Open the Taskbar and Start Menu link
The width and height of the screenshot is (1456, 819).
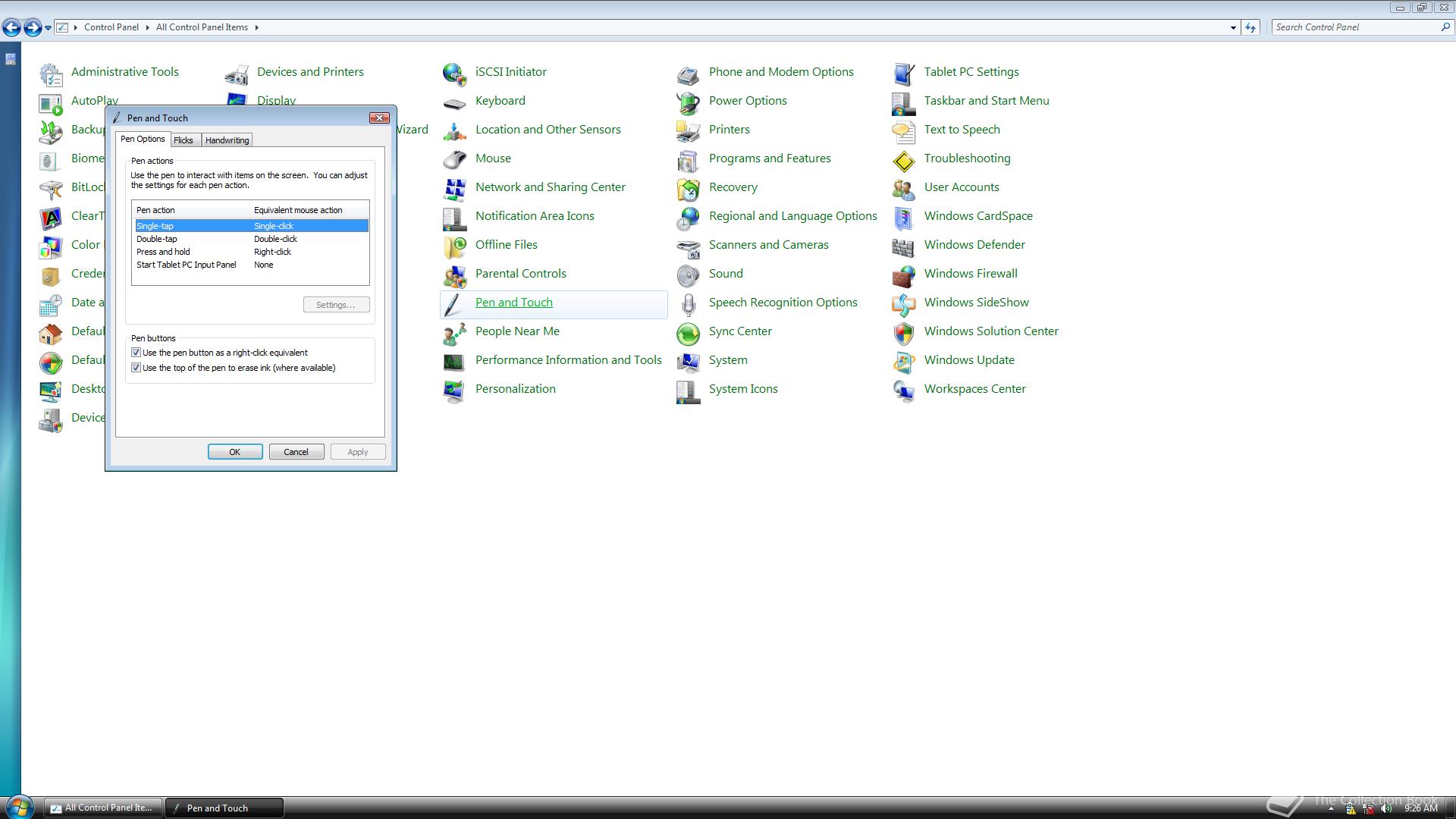pos(987,101)
